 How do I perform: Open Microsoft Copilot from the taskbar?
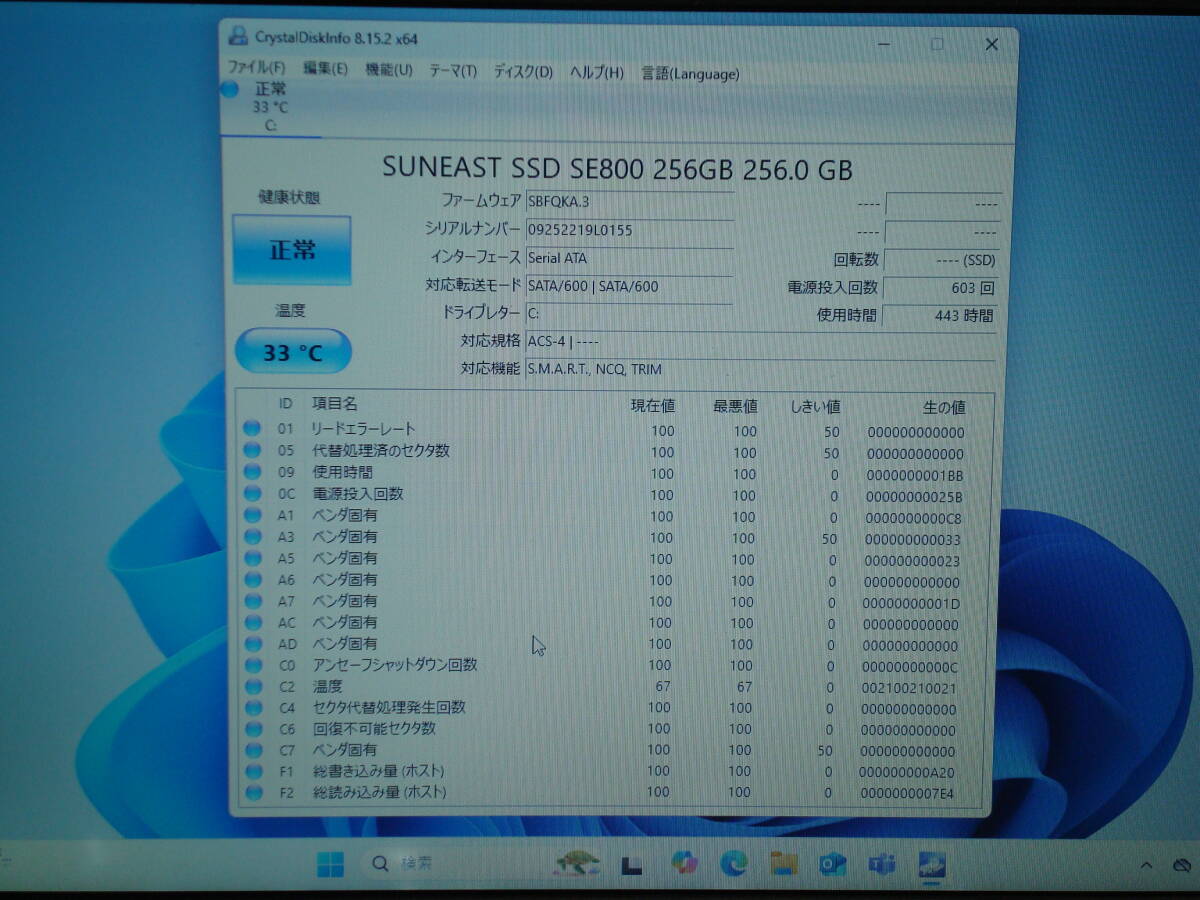pos(684,863)
